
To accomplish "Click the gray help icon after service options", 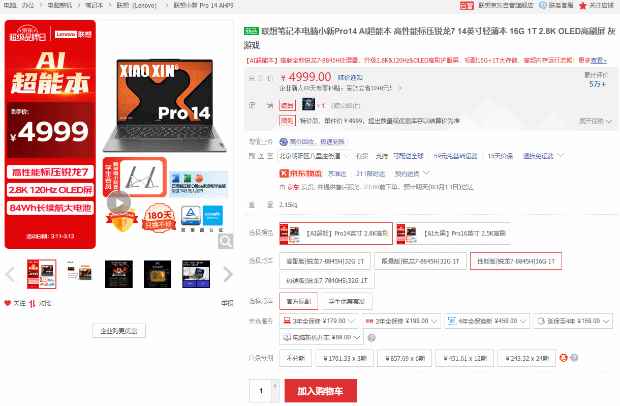I will (371, 338).
